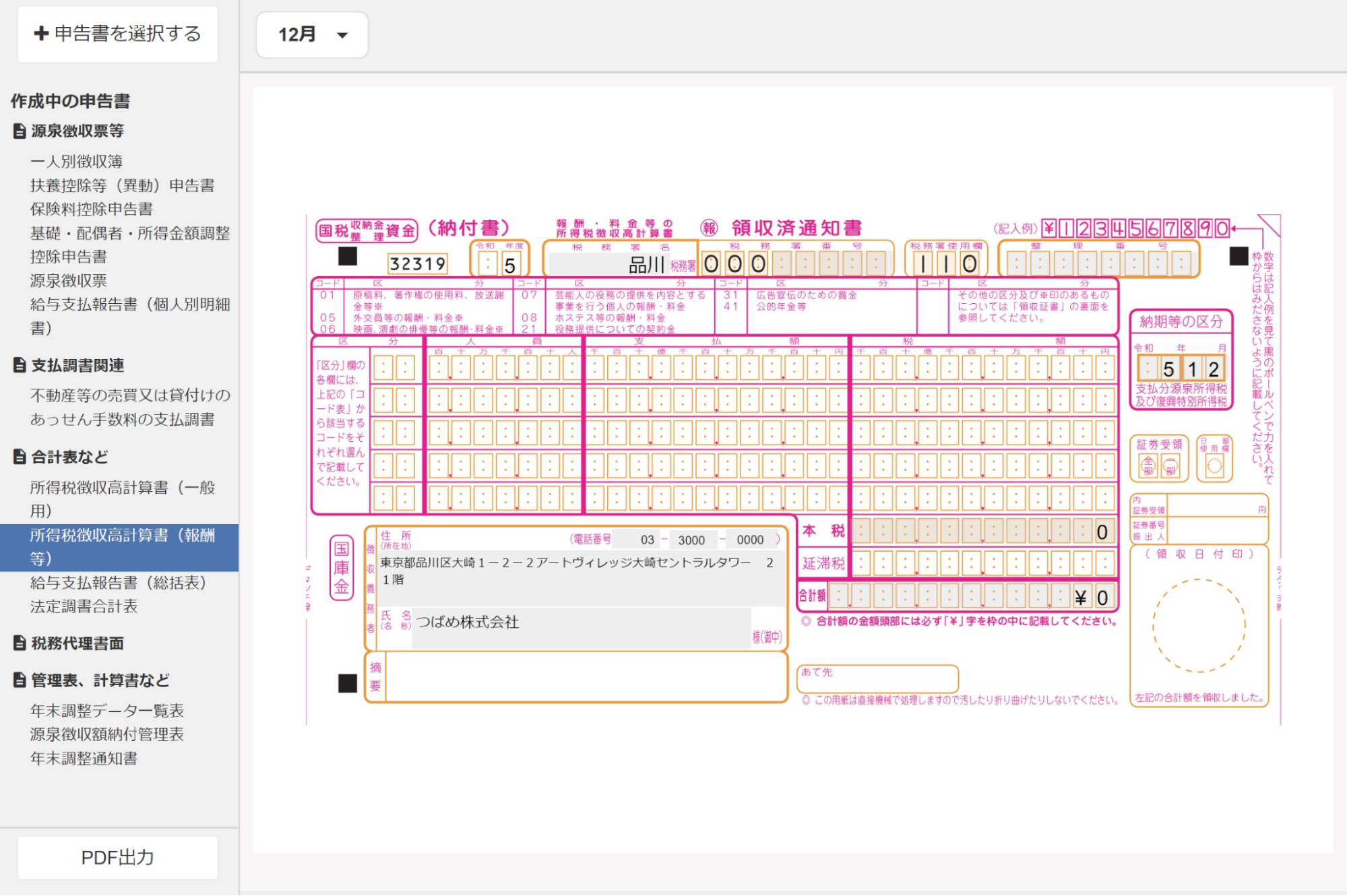Click the 源泉徴収票等 section heading
Screen dimensions: 1347x896
tap(77, 131)
